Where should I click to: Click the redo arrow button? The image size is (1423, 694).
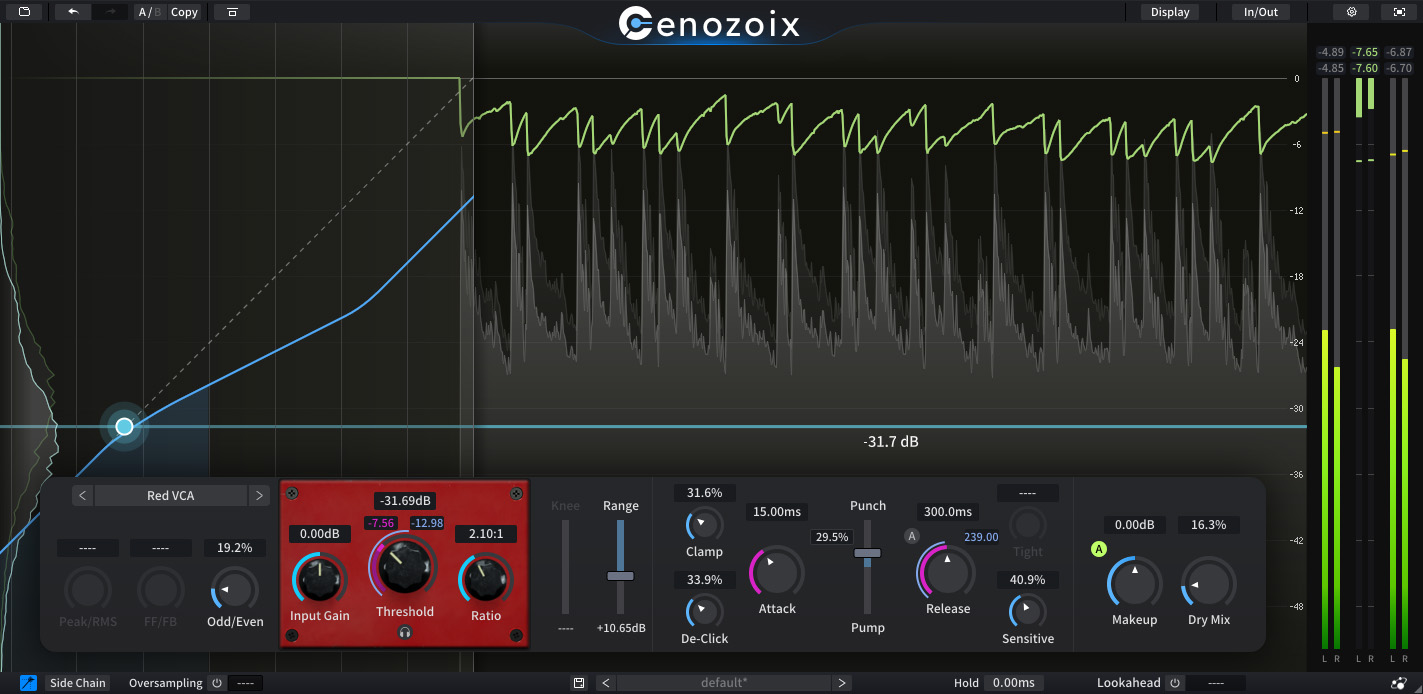point(110,12)
